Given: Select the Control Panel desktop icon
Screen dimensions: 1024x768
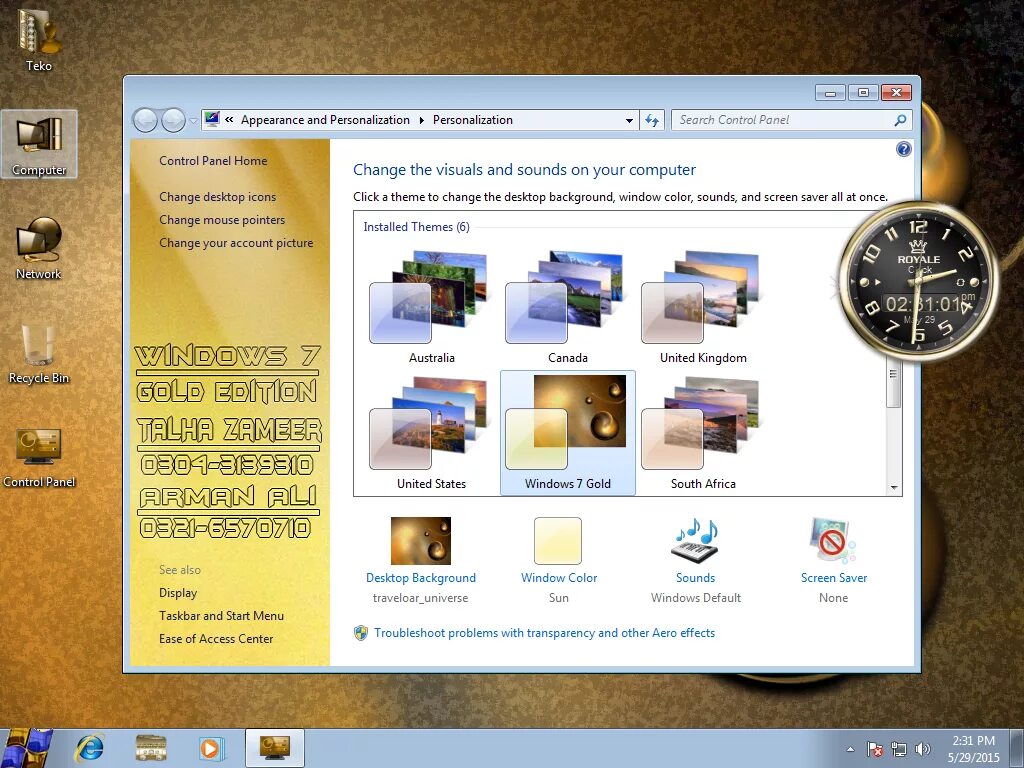Looking at the screenshot, I should [39, 457].
